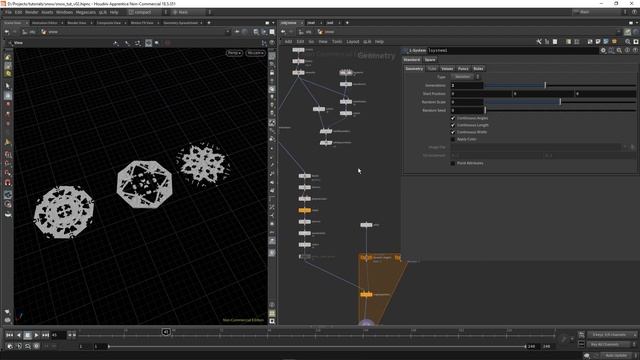This screenshot has height=360, width=640.
Task: Enable the Apply Color checkbox
Action: [x=453, y=139]
